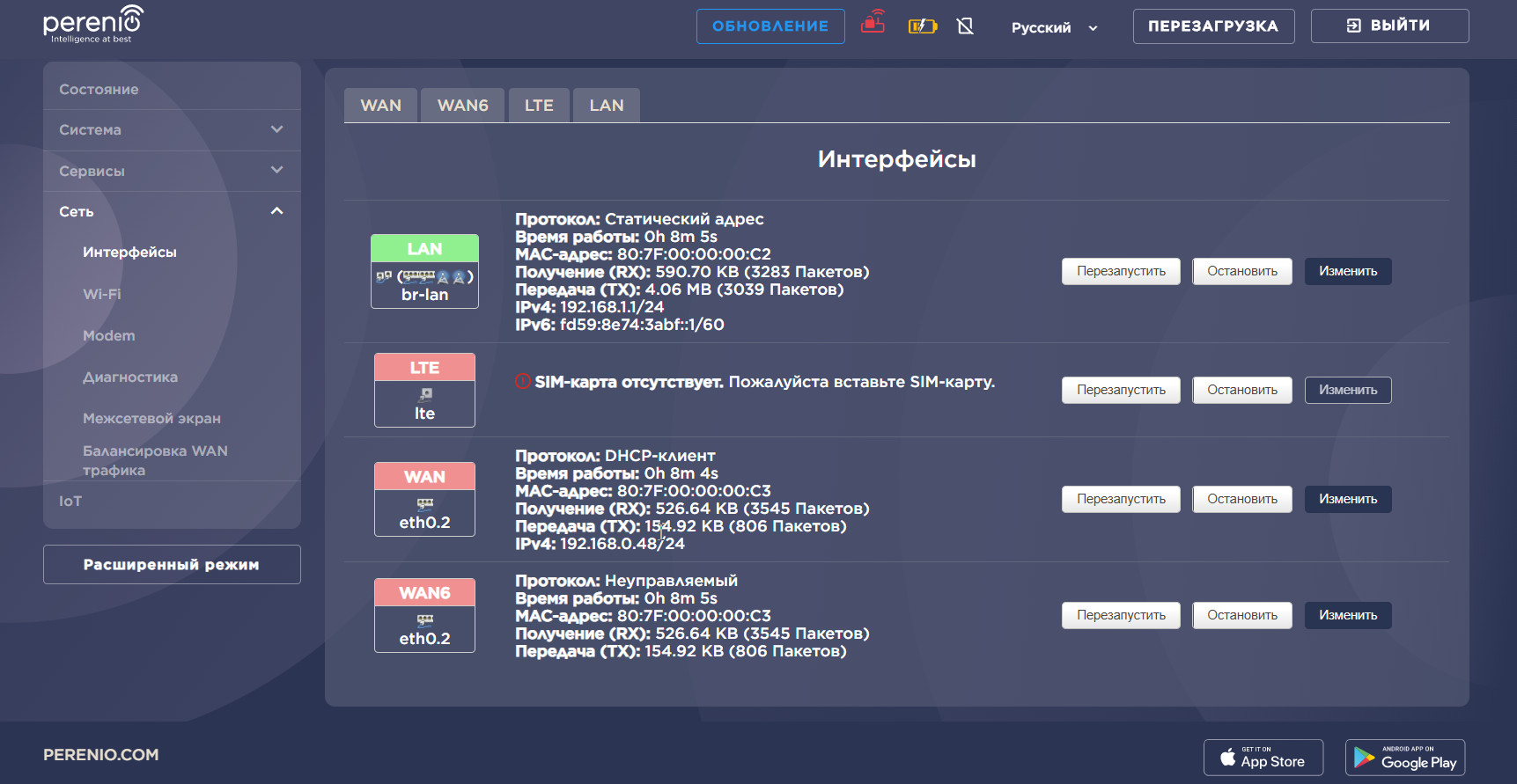Open the PERENIO.COM footer link
The image size is (1517, 784).
point(101,755)
